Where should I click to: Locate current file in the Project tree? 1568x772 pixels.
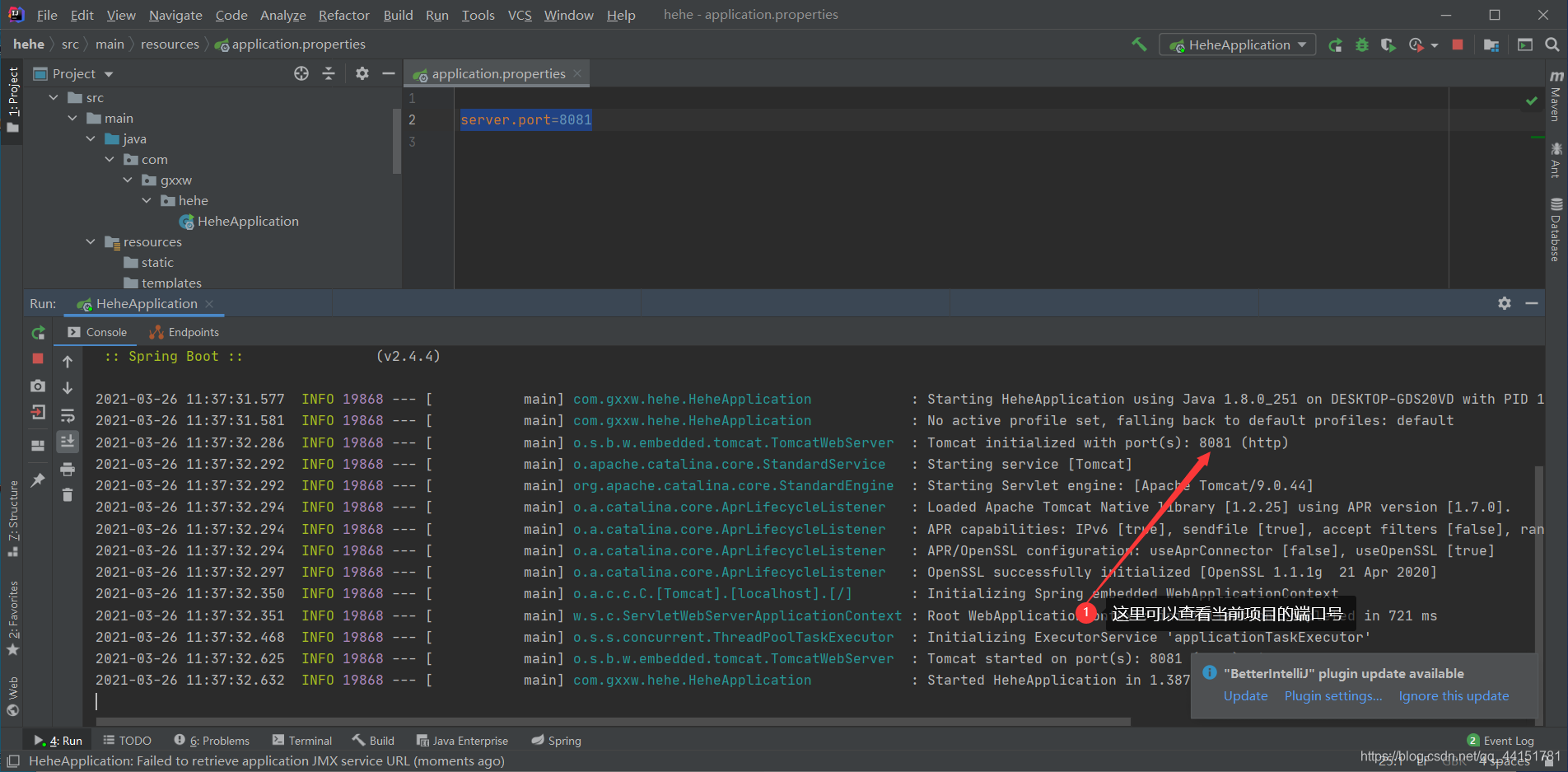point(301,73)
